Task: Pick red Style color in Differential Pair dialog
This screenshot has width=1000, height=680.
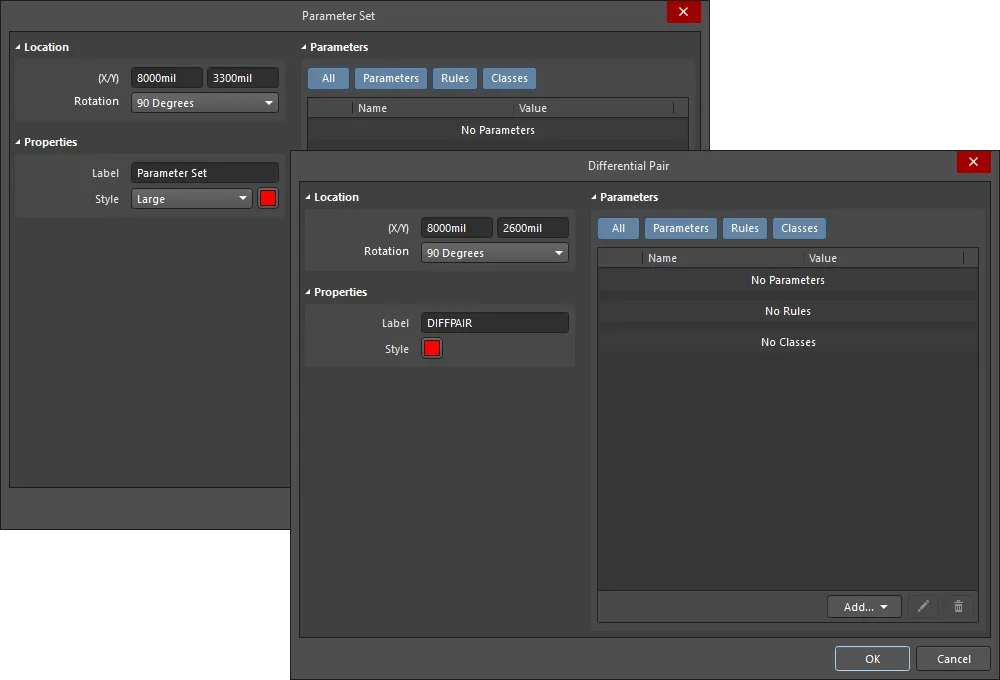Action: click(432, 348)
